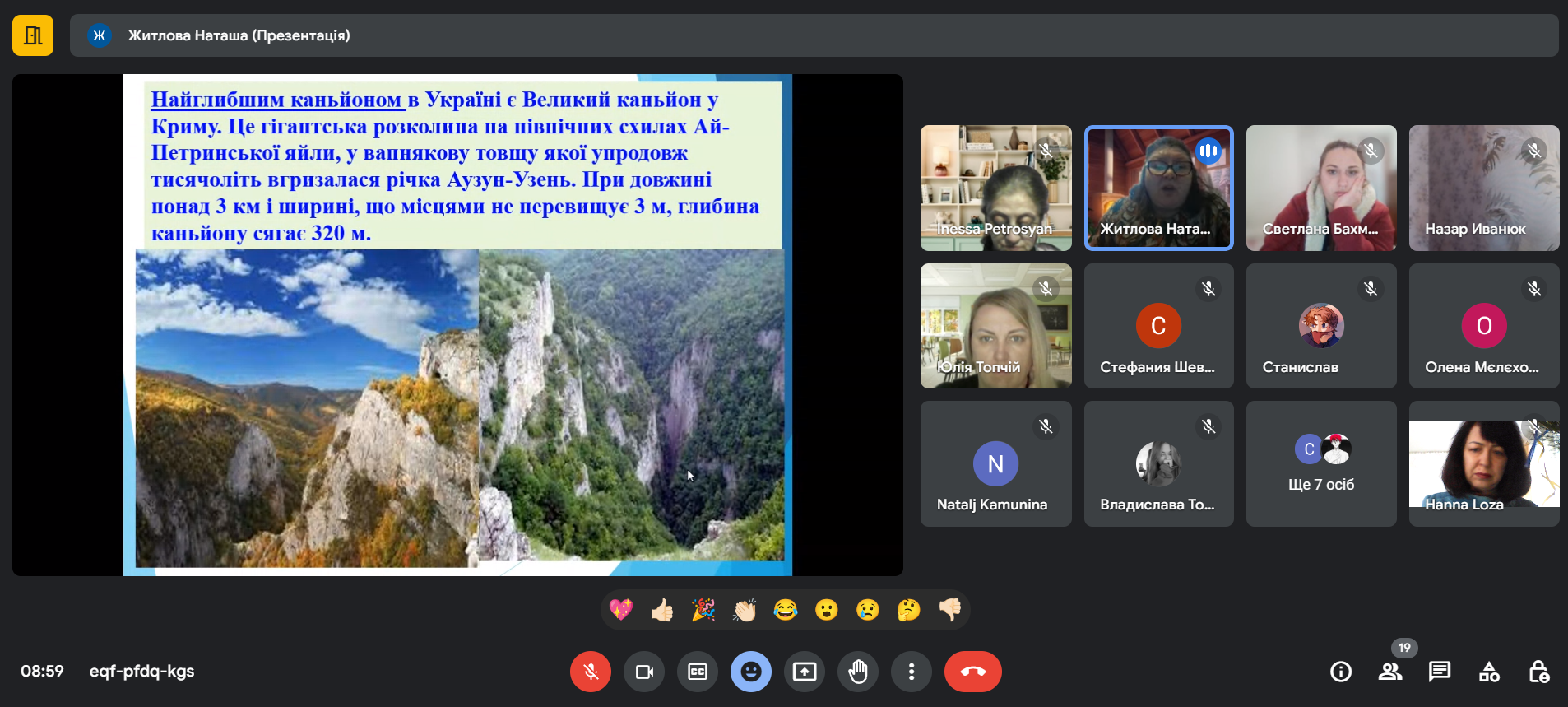Click the present screen button
Screen dimensions: 1568x707
pyautogui.click(x=805, y=672)
